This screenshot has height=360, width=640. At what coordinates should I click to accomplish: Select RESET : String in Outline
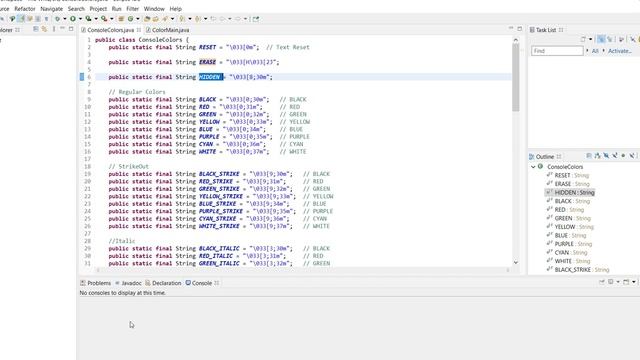(x=571, y=175)
